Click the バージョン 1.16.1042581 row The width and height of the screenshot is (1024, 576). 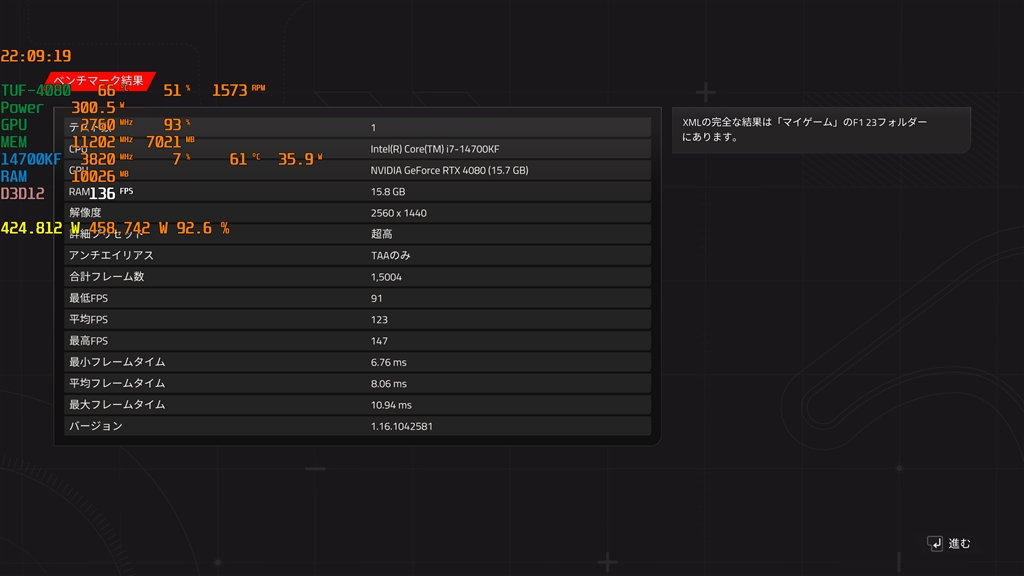(357, 426)
